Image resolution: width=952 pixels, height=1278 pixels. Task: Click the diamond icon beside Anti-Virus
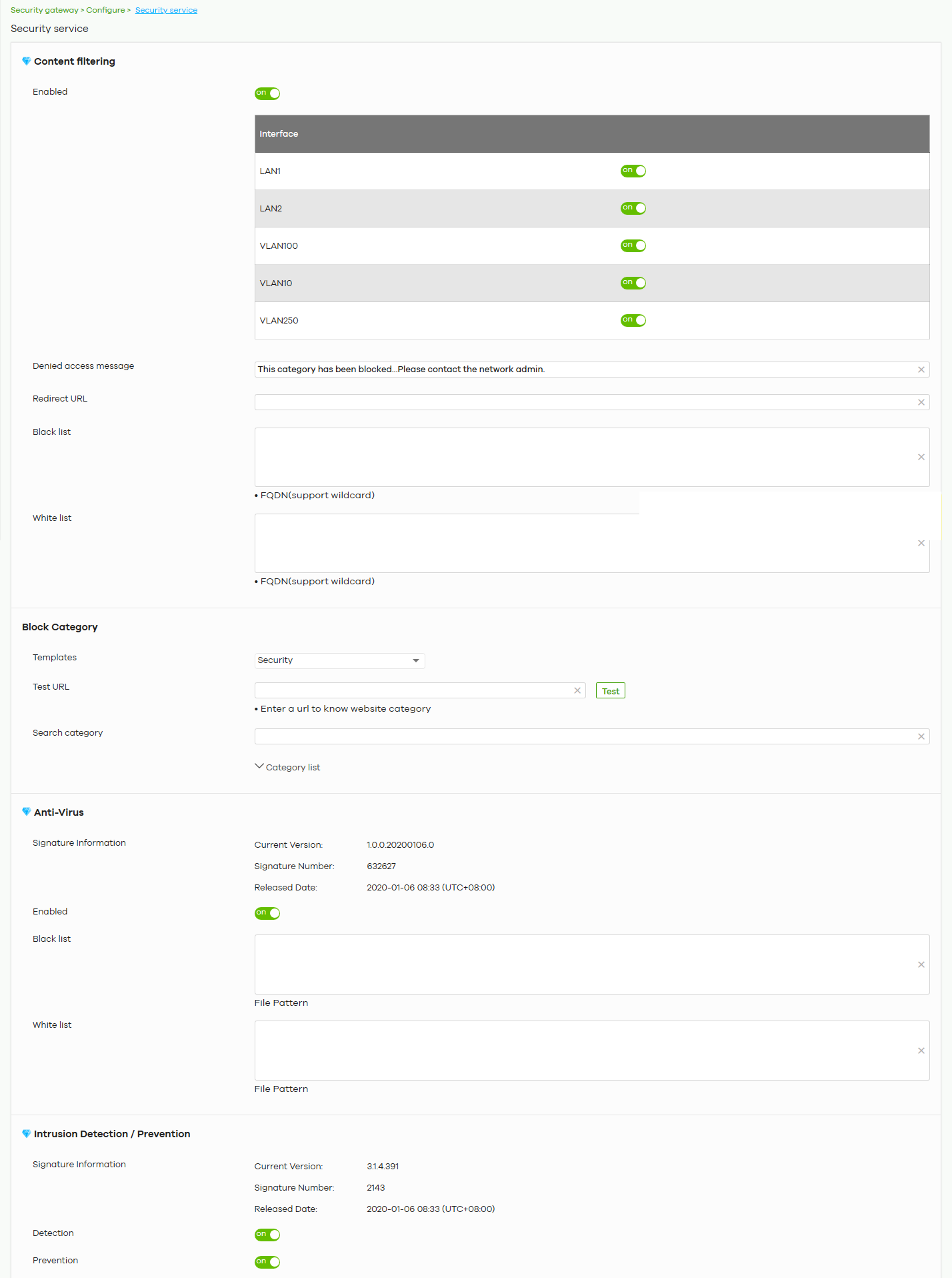(27, 812)
